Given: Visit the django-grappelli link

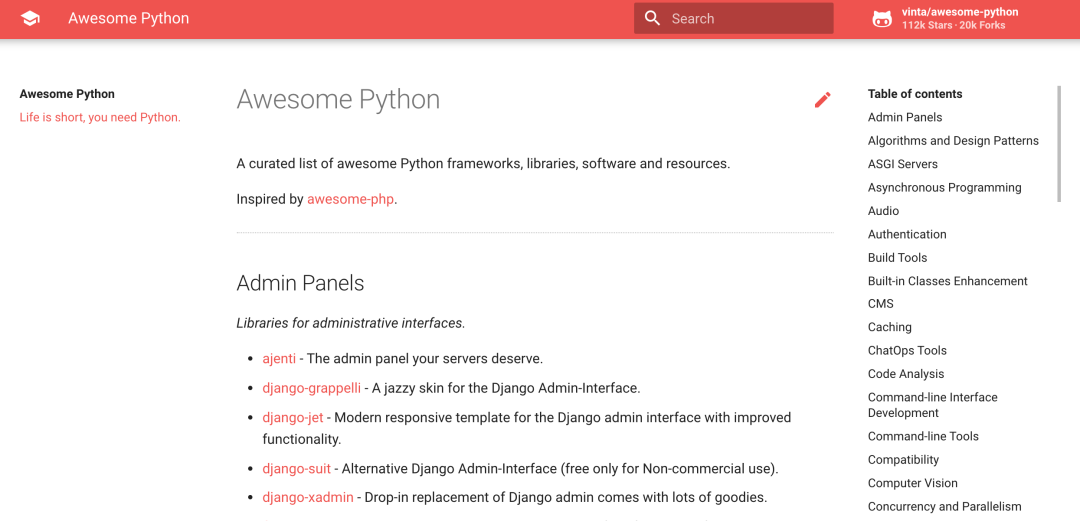Looking at the screenshot, I should (x=311, y=388).
